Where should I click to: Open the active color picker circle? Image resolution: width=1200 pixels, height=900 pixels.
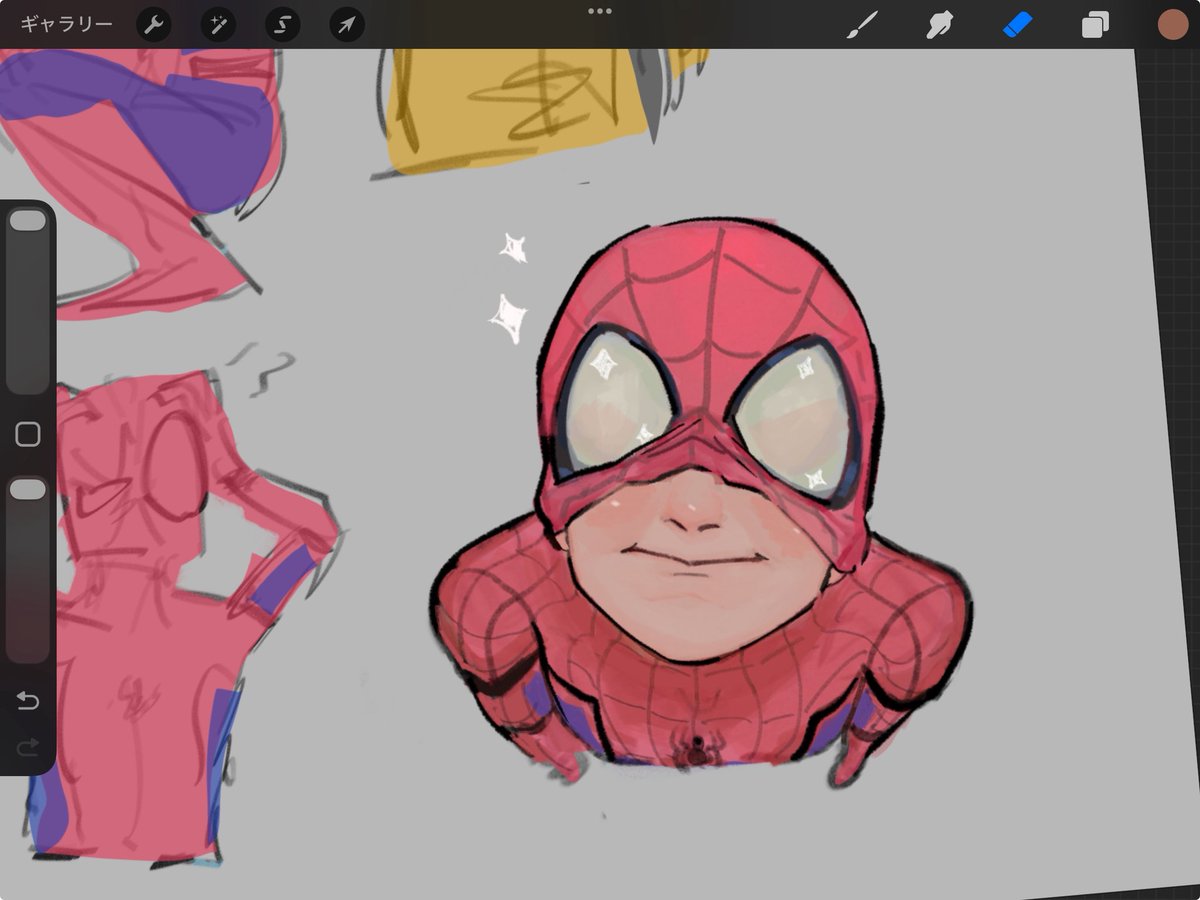pos(1173,25)
